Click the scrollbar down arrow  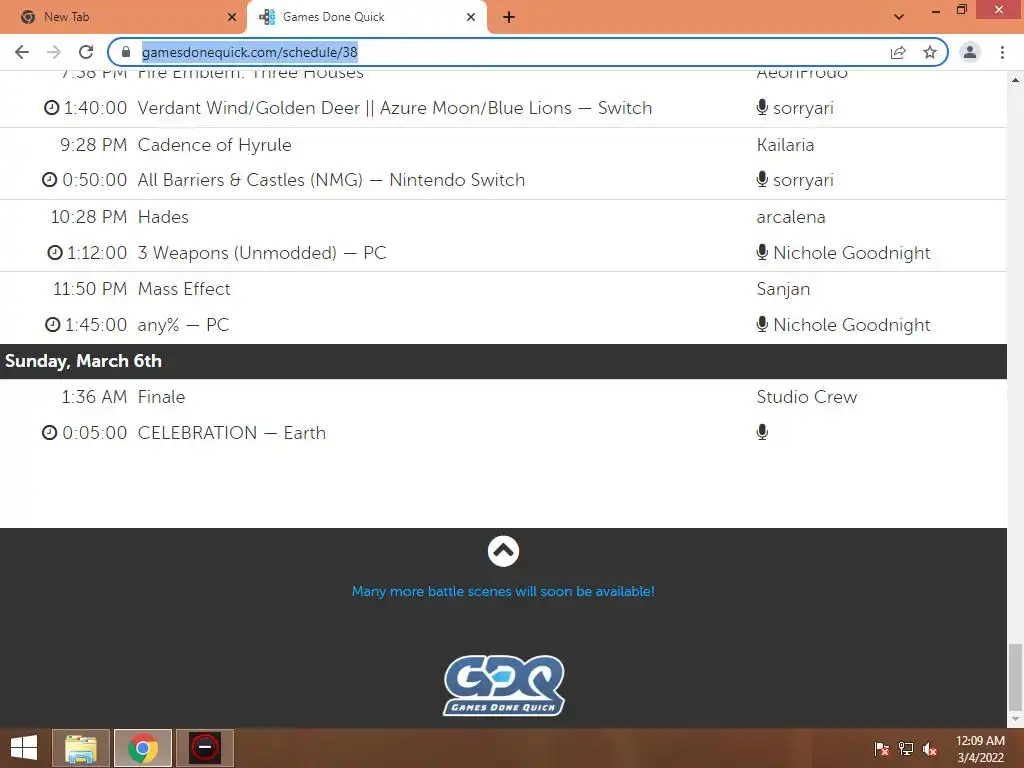(1015, 719)
